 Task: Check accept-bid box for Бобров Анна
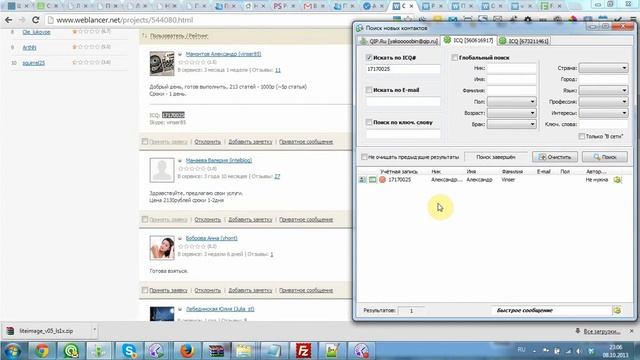tap(145, 290)
